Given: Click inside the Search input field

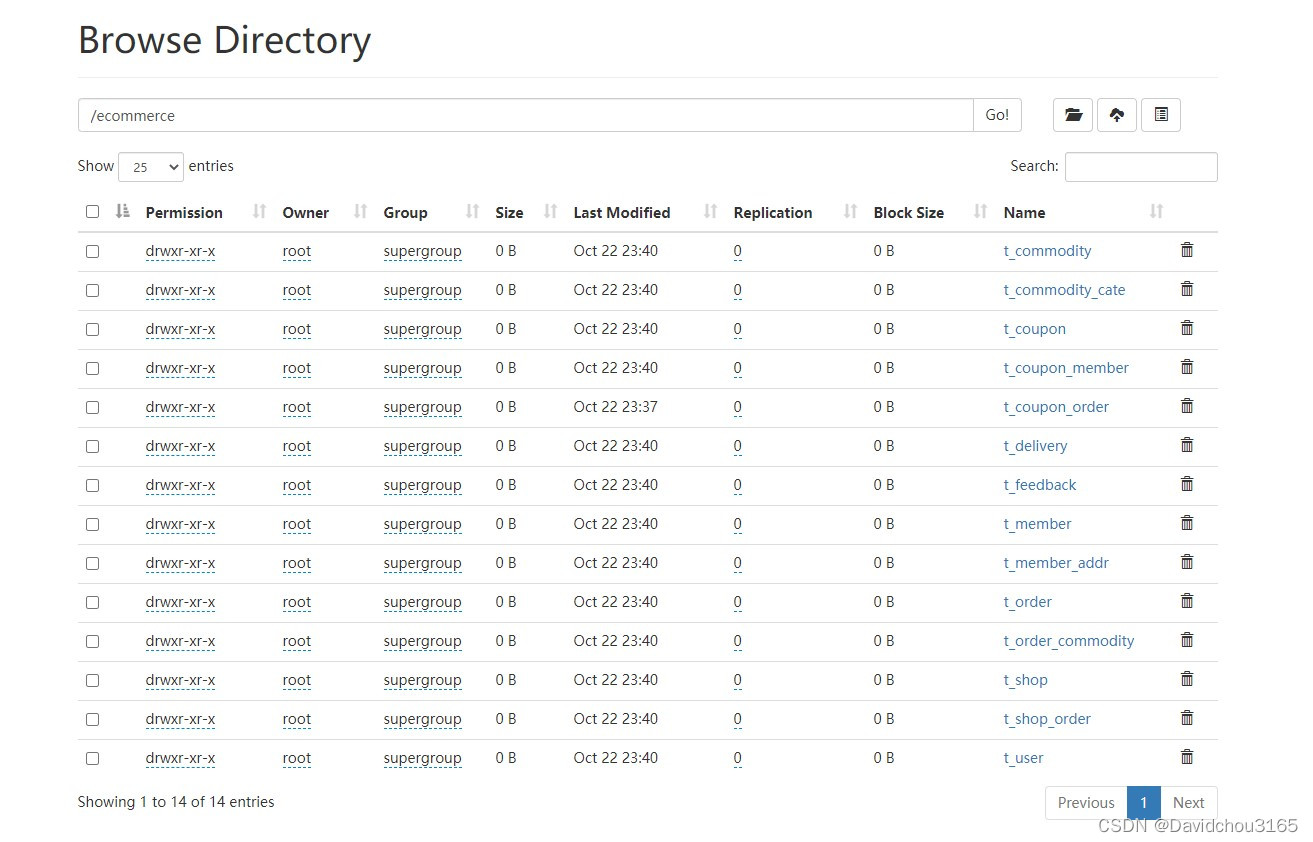Looking at the screenshot, I should (1140, 166).
